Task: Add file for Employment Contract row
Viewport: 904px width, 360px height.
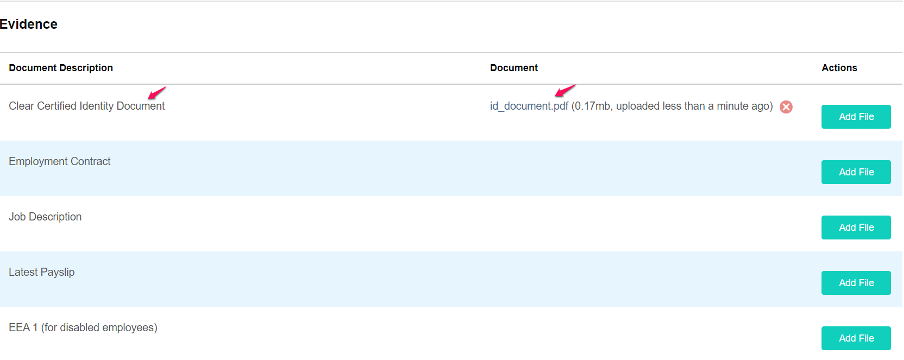Action: pyautogui.click(x=856, y=172)
